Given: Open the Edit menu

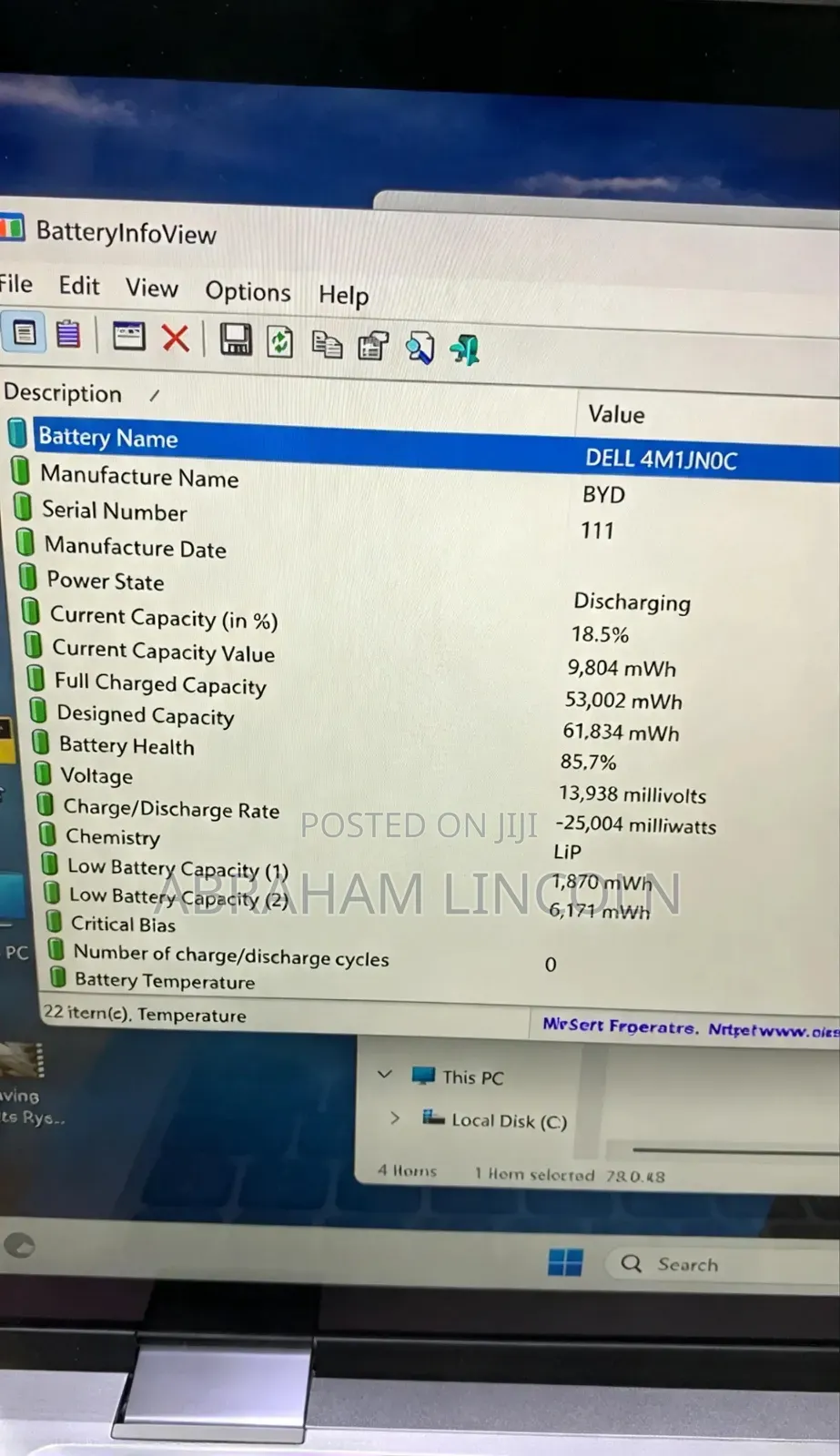Looking at the screenshot, I should pos(79,286).
